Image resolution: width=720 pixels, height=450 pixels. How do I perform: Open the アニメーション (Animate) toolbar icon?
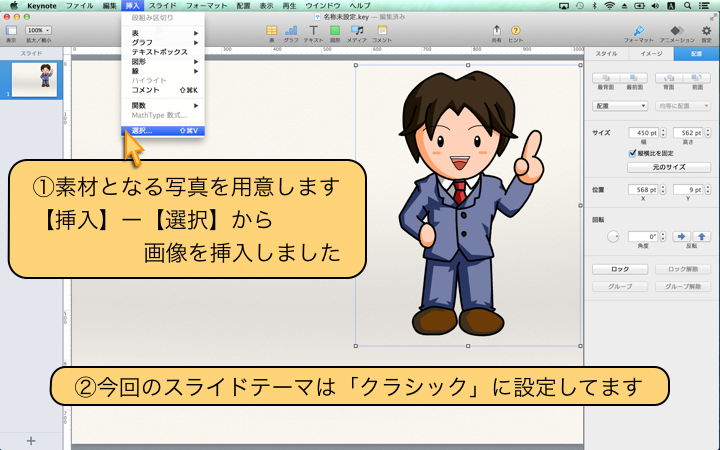pos(677,31)
